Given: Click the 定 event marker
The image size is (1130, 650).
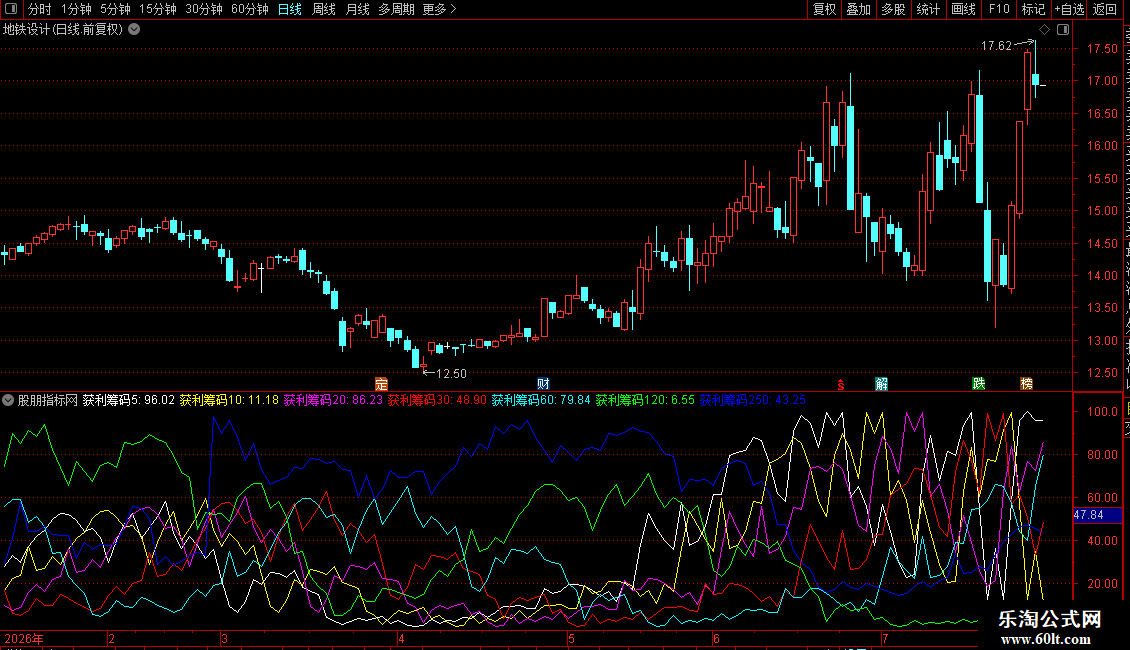Looking at the screenshot, I should [x=381, y=384].
